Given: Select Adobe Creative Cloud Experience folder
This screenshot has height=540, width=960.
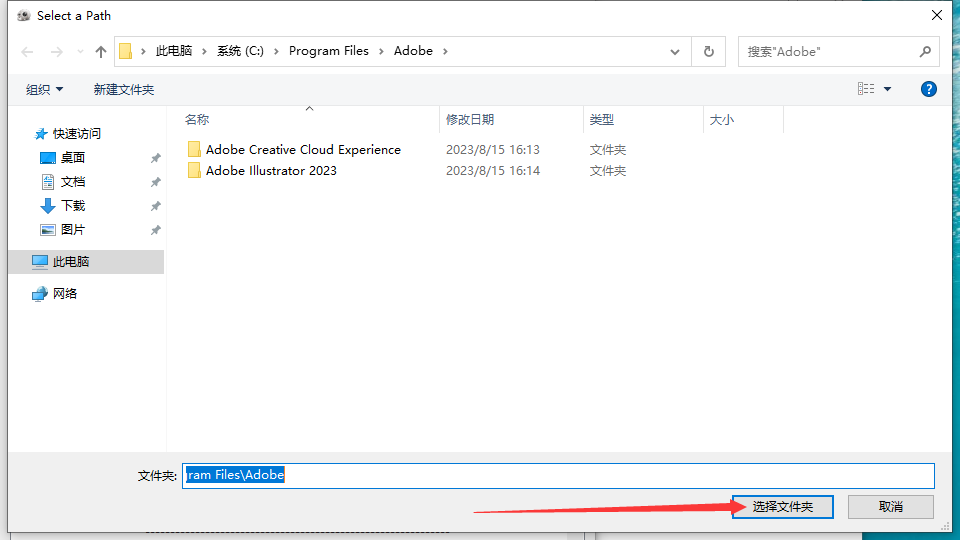Looking at the screenshot, I should [303, 149].
